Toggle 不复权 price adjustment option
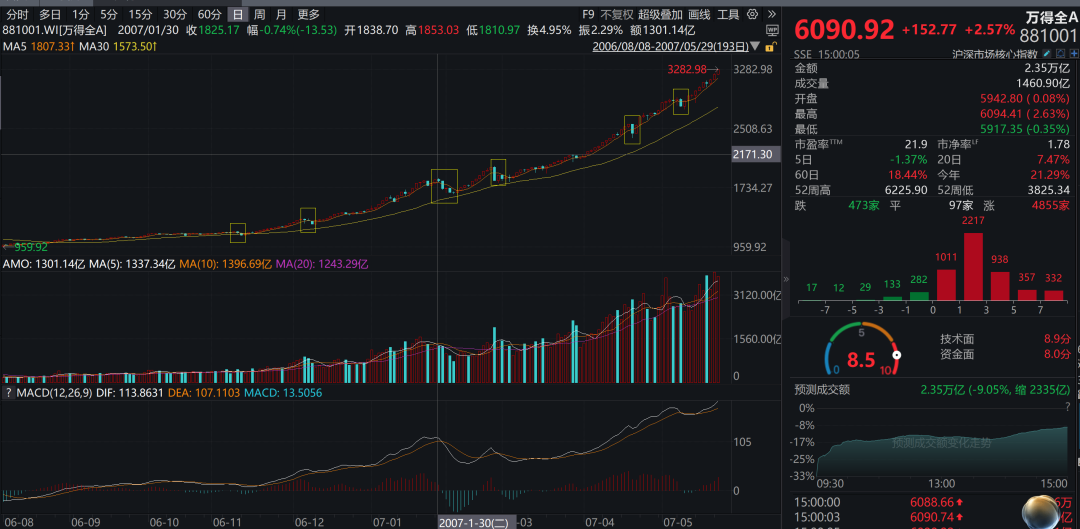 [616, 14]
